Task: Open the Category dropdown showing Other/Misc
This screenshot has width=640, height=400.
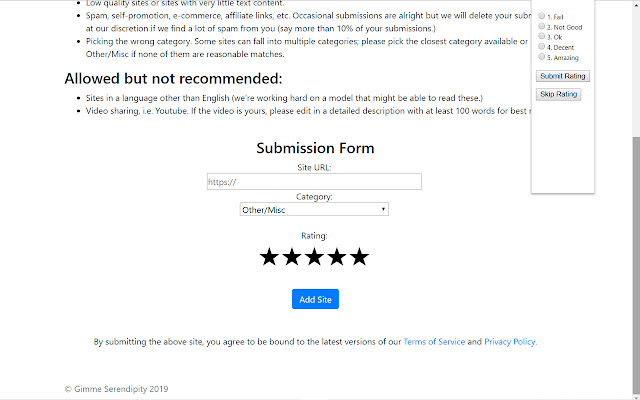Action: click(x=314, y=209)
